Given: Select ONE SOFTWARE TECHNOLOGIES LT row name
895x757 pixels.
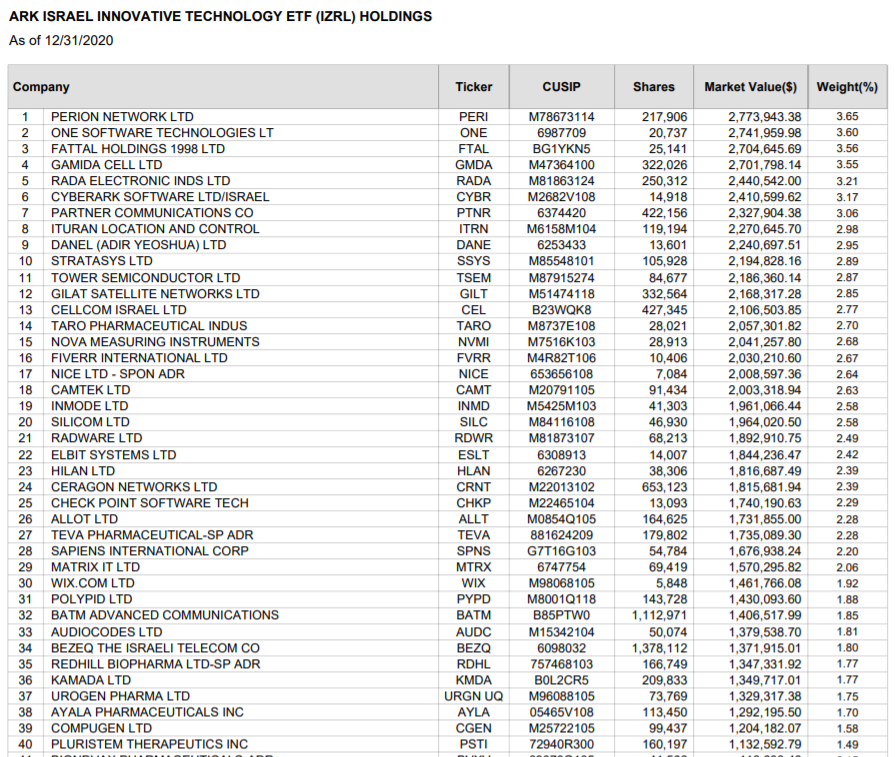Looking at the screenshot, I should [x=162, y=132].
